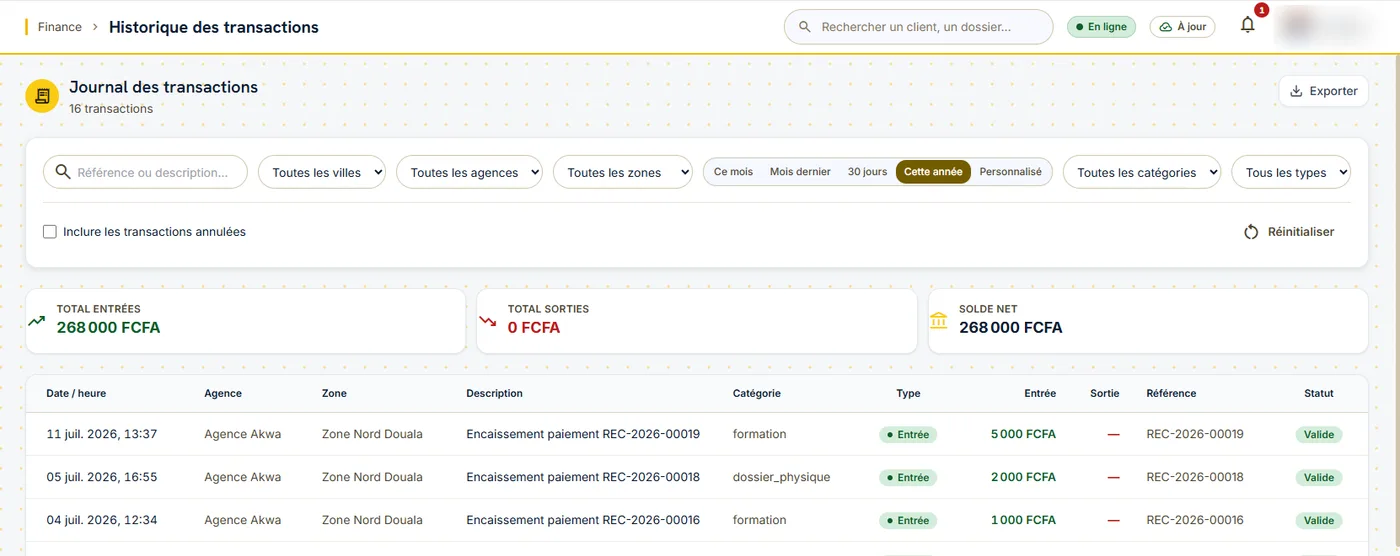1400x556 pixels.
Task: Select the 30 jours period
Action: click(867, 172)
